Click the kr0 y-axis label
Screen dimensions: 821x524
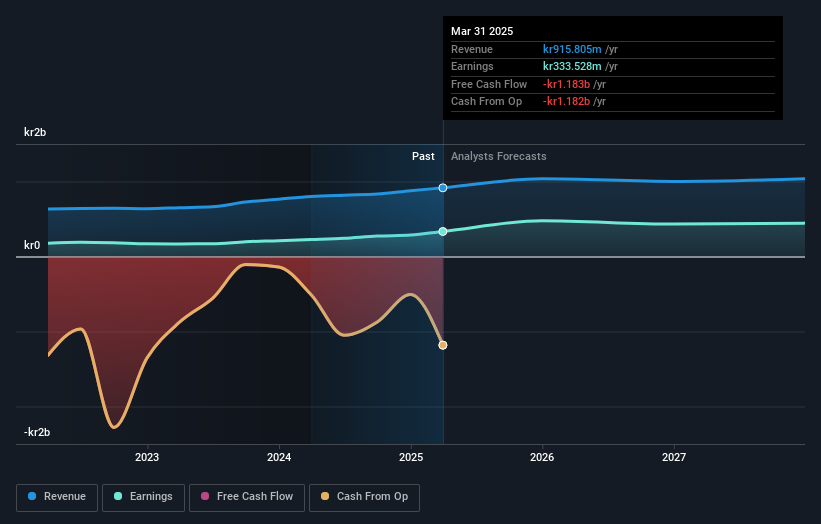[32, 245]
